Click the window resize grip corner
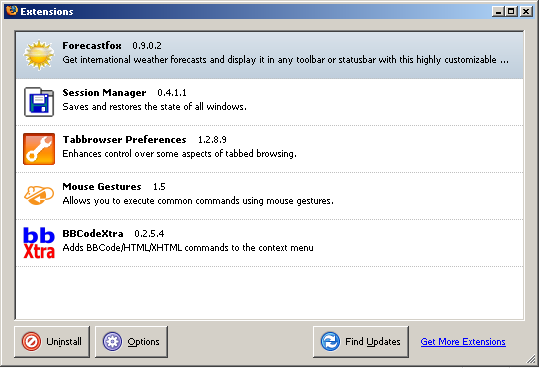Screen dimensions: 539x368 point(531,359)
